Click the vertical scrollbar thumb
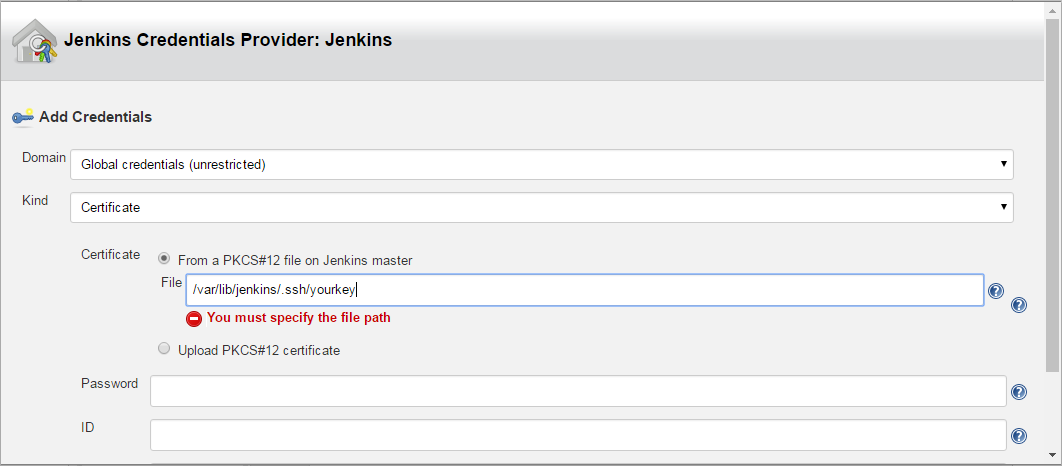This screenshot has width=1062, height=466. 1053,193
